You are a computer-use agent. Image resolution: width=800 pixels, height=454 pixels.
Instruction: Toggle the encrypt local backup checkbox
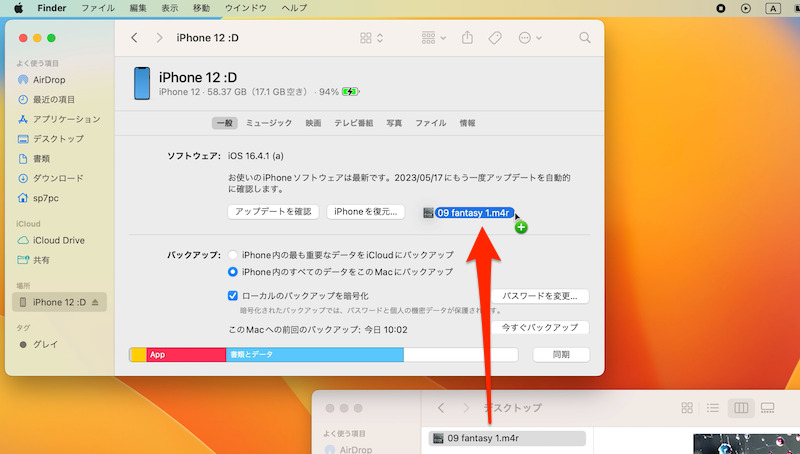click(233, 296)
